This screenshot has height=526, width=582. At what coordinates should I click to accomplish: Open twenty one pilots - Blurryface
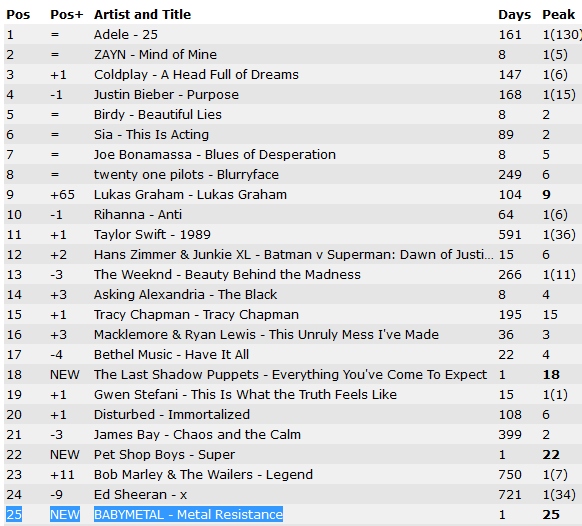[x=186, y=174]
